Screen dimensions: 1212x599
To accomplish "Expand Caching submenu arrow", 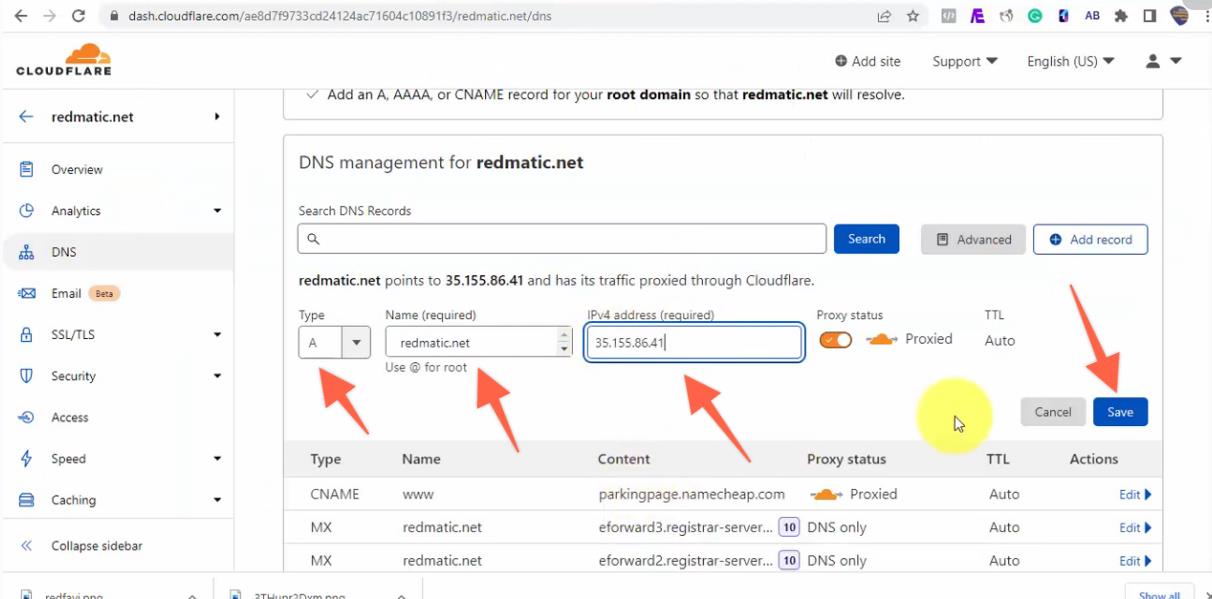I will 217,500.
